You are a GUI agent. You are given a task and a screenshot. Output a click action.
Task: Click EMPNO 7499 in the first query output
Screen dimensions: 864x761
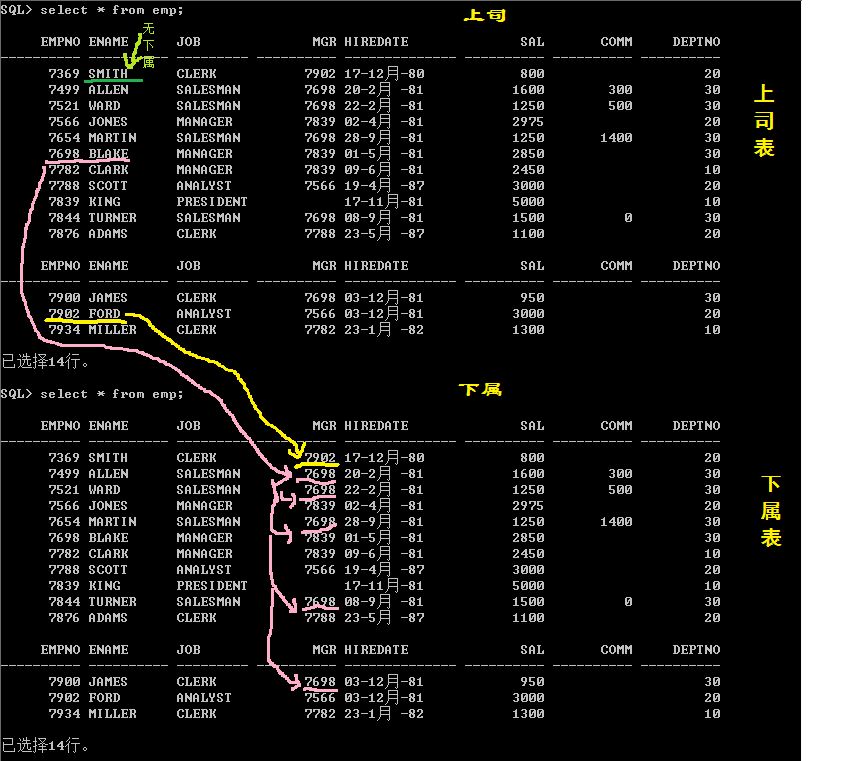64,89
